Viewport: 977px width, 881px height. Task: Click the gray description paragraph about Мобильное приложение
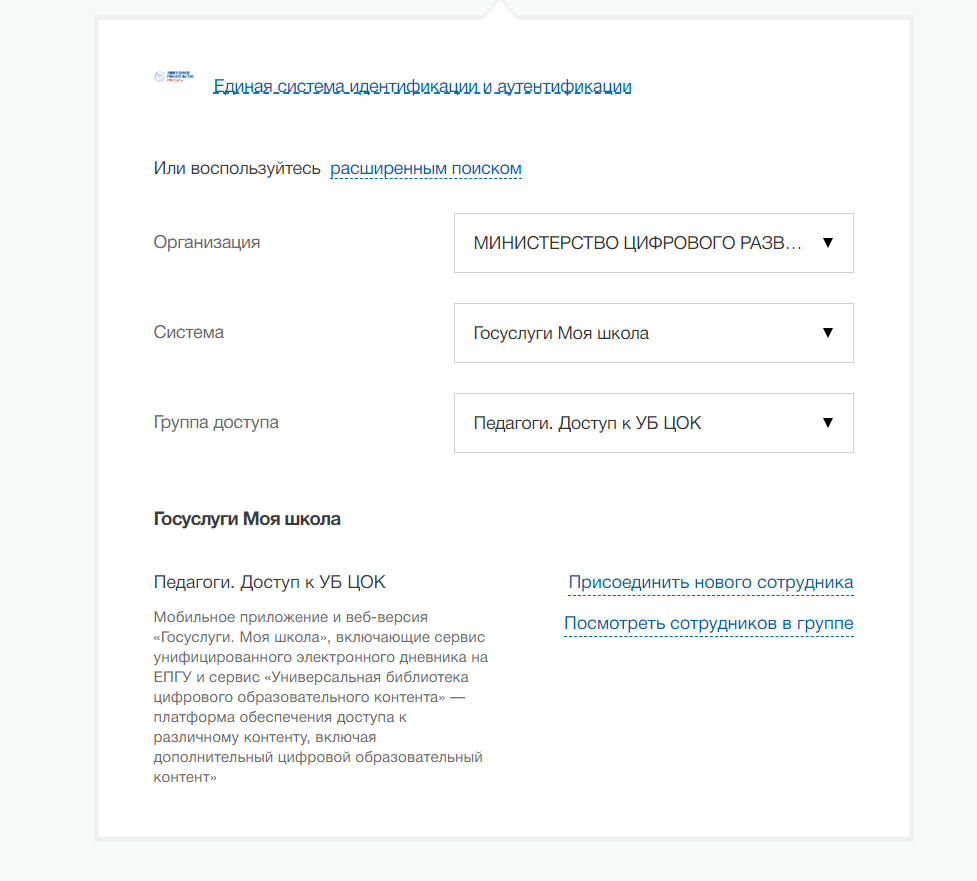(x=320, y=696)
